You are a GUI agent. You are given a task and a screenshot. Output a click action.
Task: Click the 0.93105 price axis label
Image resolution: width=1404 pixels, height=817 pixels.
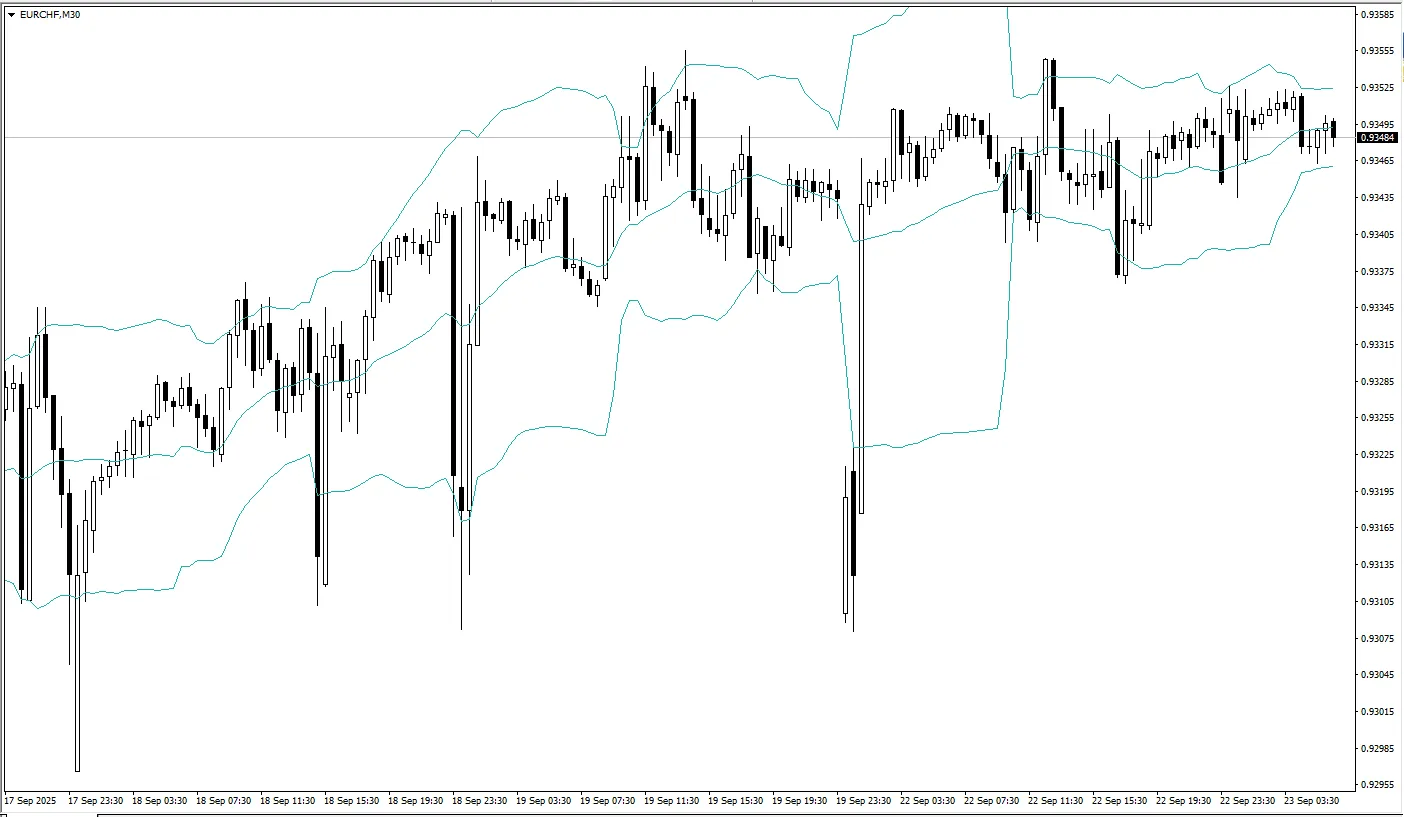tap(1379, 601)
